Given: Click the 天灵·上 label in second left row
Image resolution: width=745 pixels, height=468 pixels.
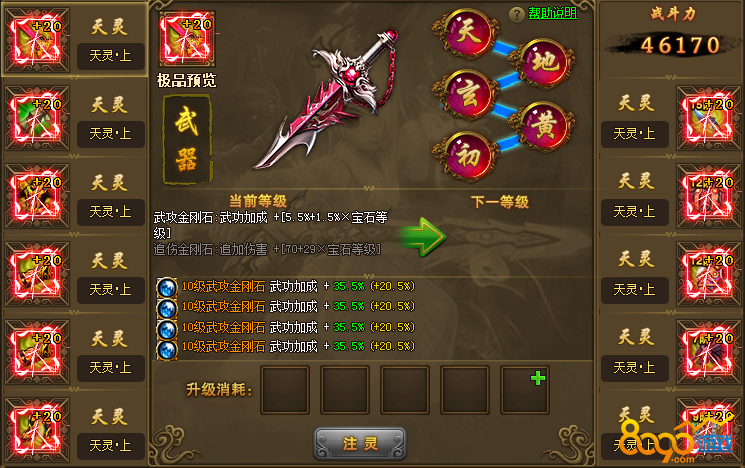Looking at the screenshot, I should 111,134.
